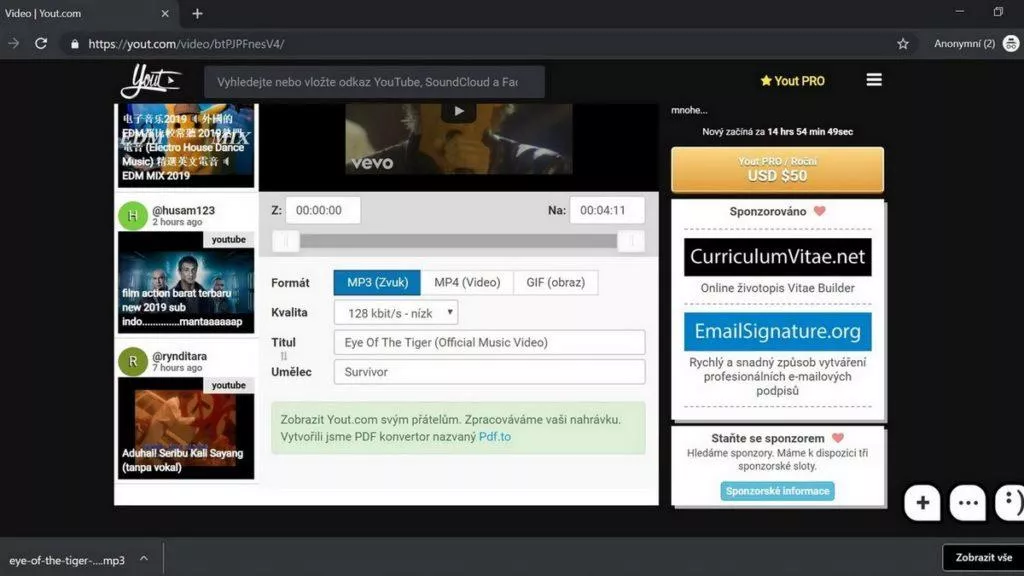Click @rynditara avatar

(133, 361)
